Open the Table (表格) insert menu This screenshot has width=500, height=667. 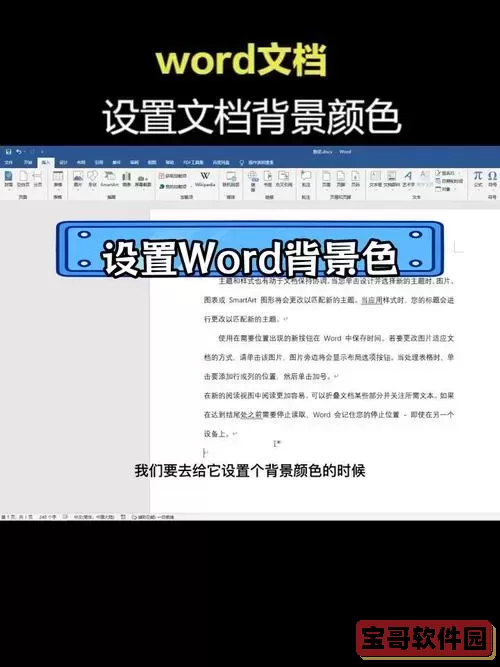pos(57,180)
